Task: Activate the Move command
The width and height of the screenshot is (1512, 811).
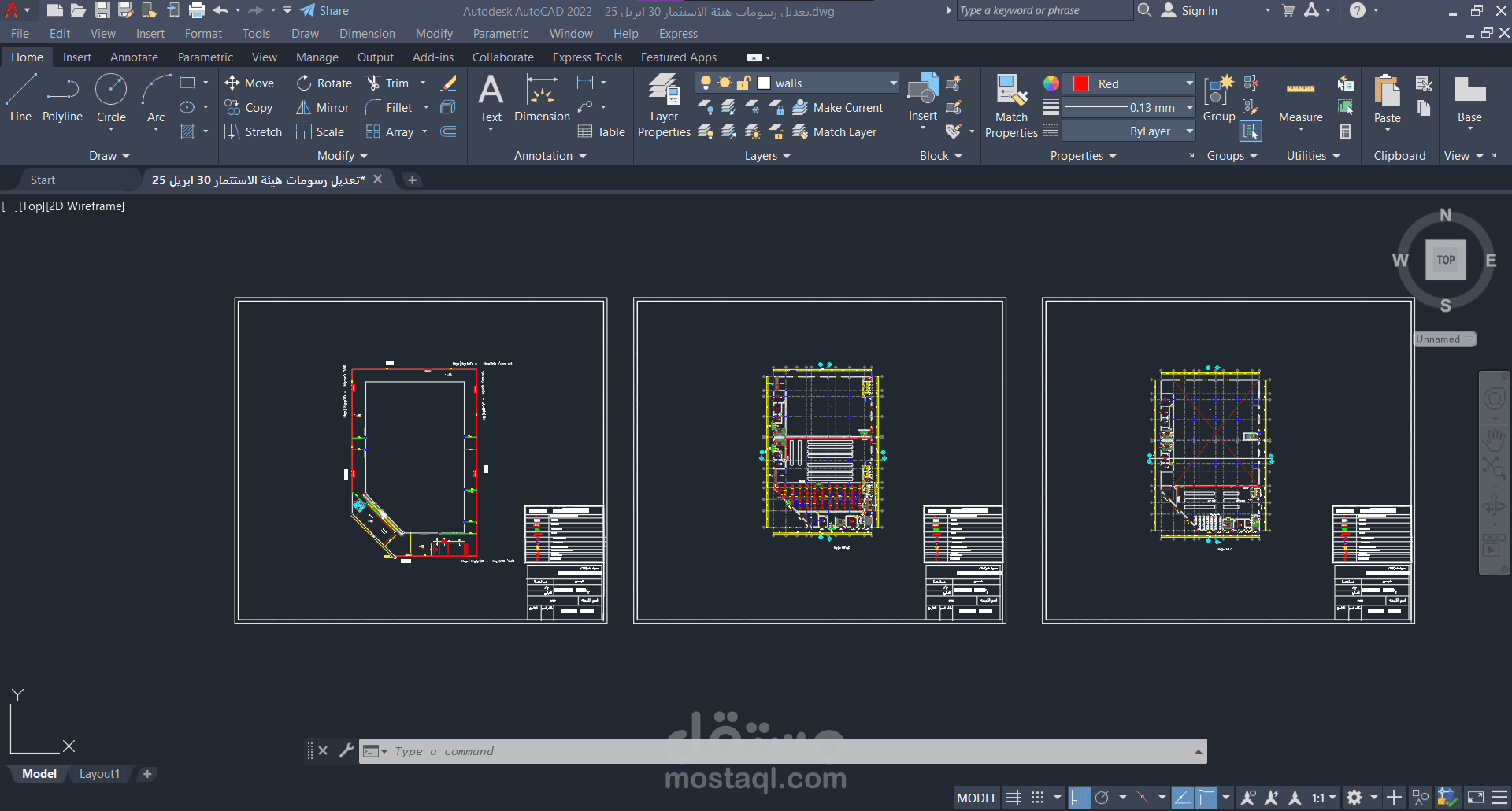Action: tap(249, 83)
